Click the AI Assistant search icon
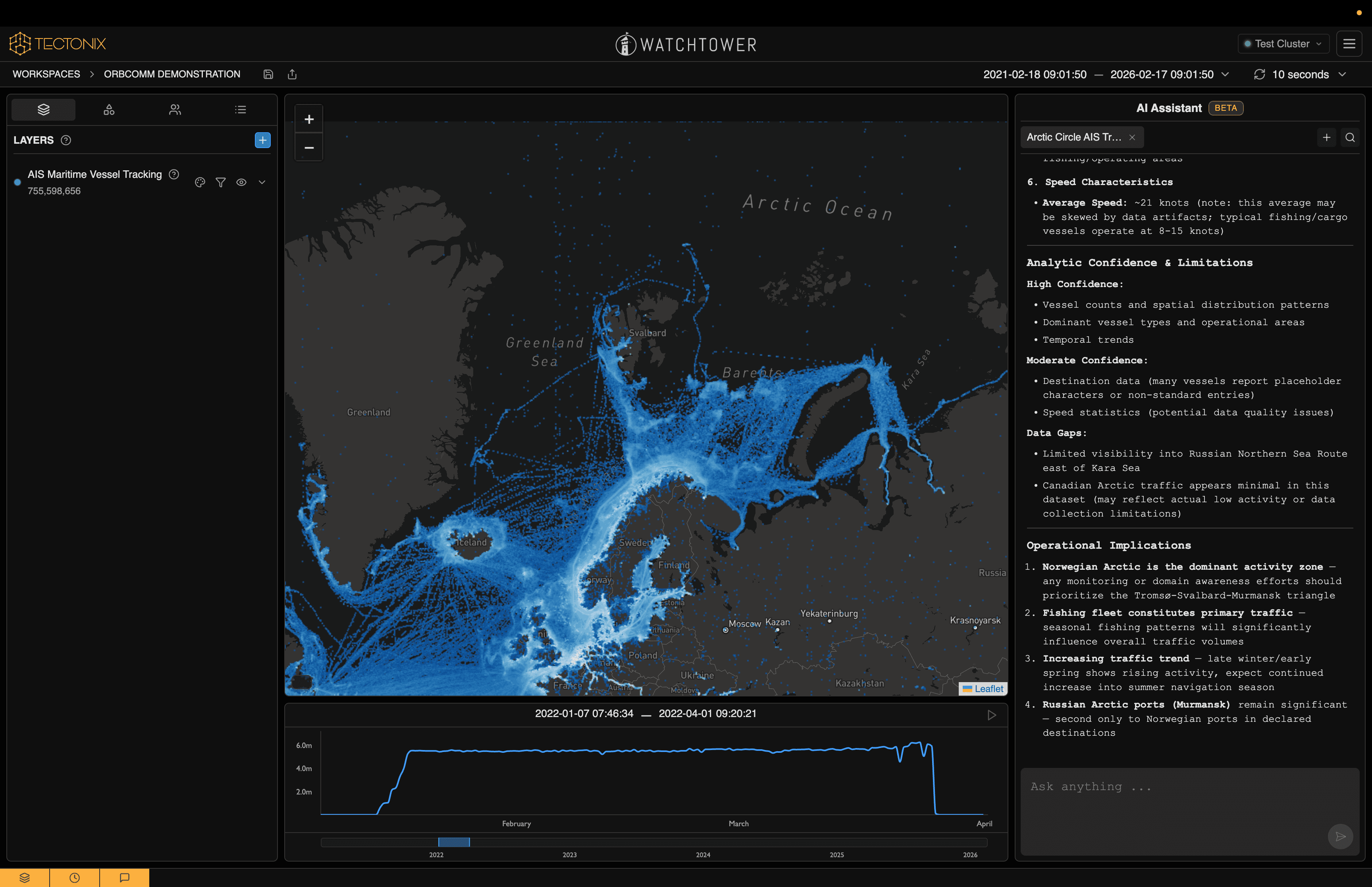1372x887 pixels. (x=1350, y=138)
